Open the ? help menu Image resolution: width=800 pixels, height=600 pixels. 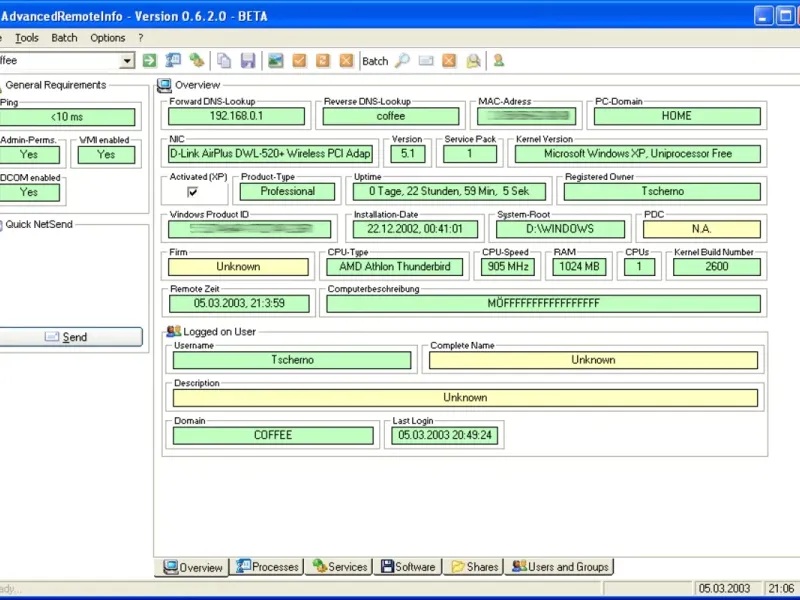[141, 38]
